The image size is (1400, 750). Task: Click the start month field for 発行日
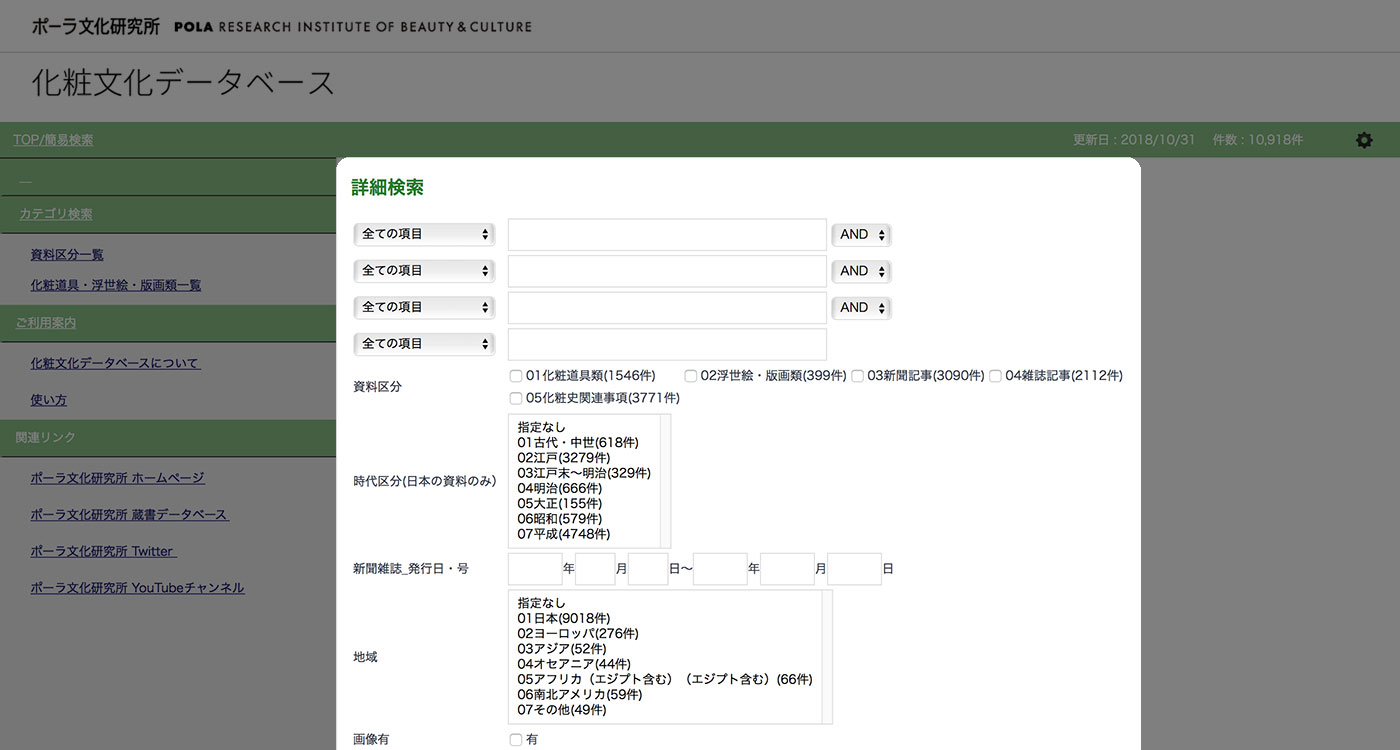[595, 569]
